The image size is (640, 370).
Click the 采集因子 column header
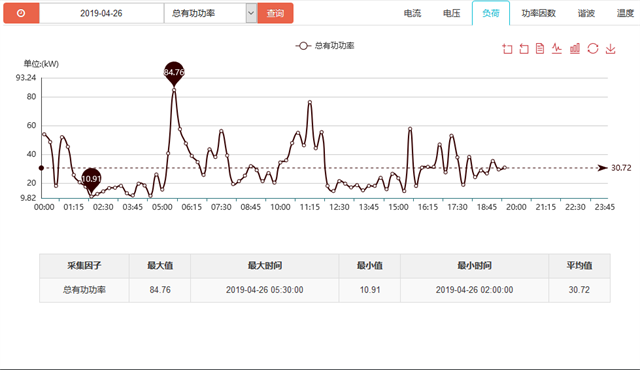tap(84, 266)
